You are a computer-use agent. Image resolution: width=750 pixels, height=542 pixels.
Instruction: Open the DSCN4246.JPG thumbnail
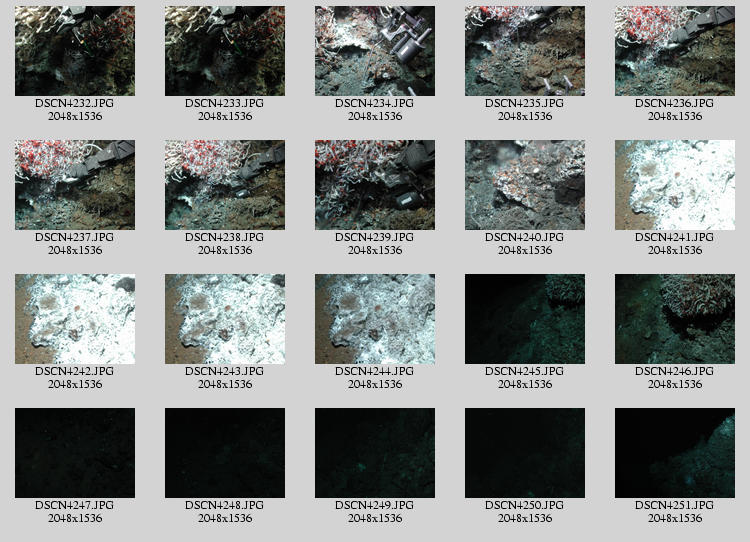coord(675,319)
